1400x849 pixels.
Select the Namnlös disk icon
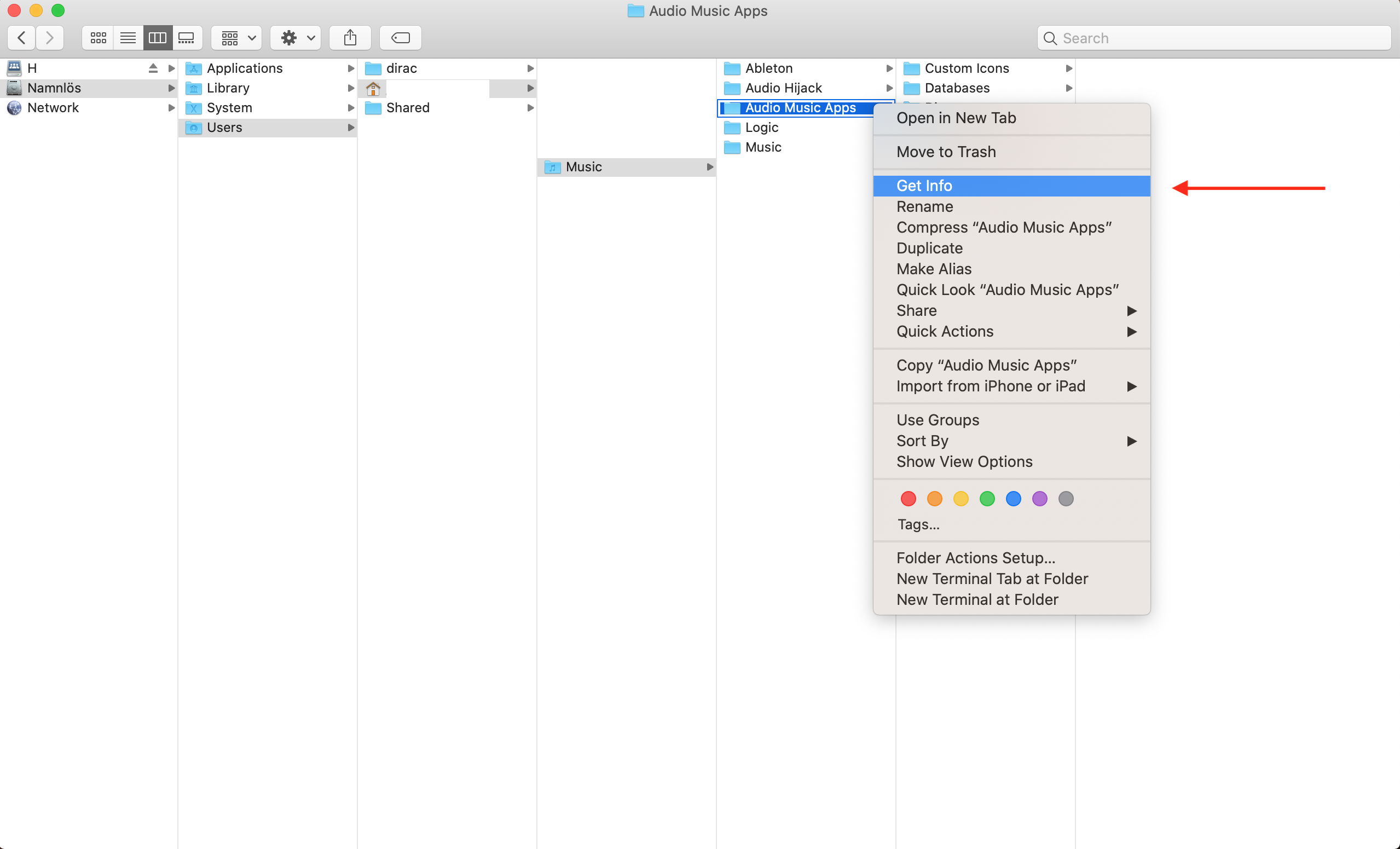click(x=14, y=88)
